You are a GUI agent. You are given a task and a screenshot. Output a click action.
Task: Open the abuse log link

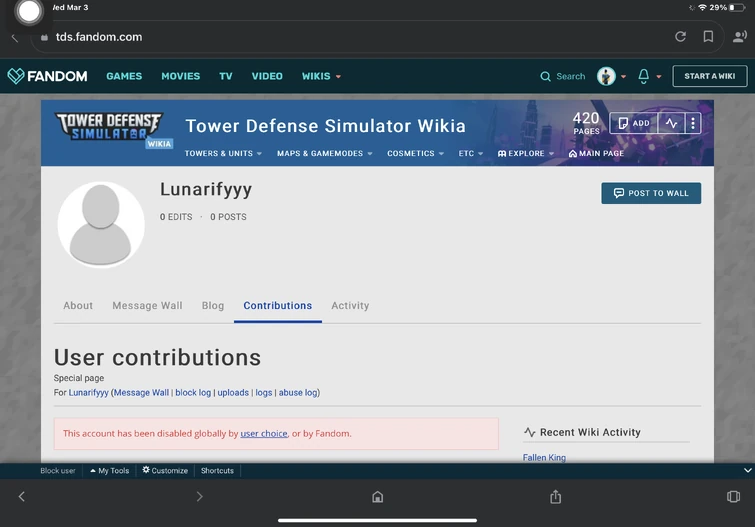298,393
